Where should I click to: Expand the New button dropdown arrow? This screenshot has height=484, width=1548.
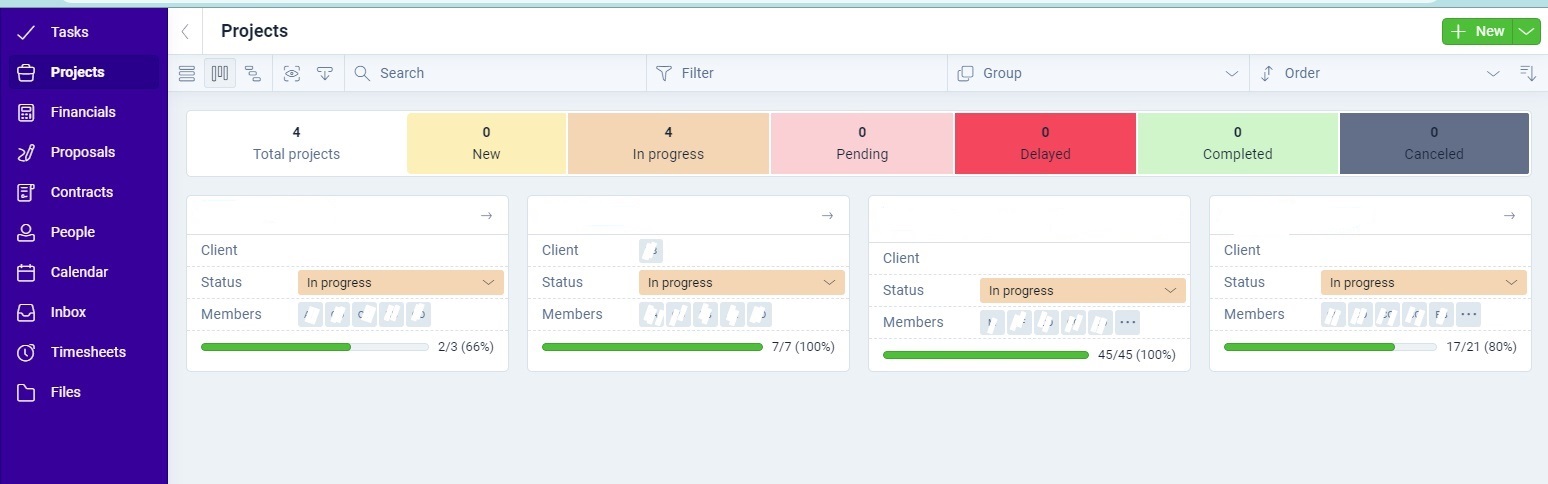1526,32
